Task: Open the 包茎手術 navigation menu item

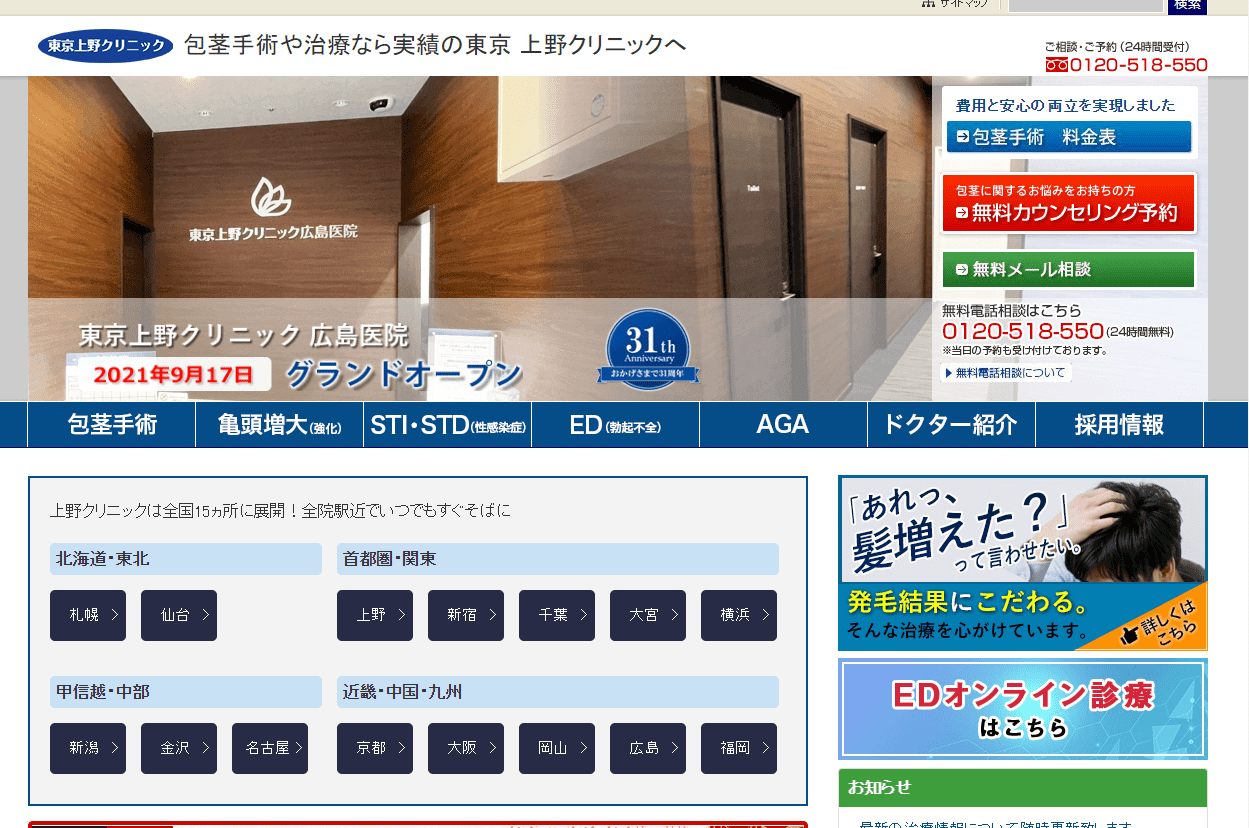Action: point(112,424)
